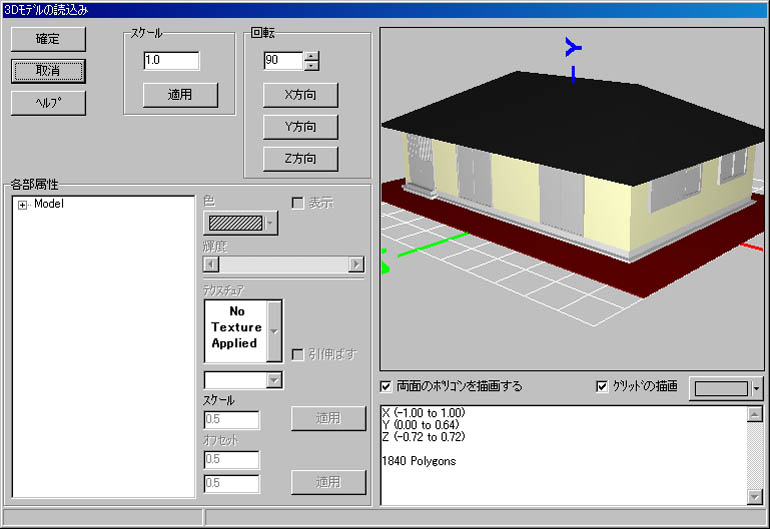Decrease rotation angle with the spinner down arrow
770x529 pixels.
311,65
